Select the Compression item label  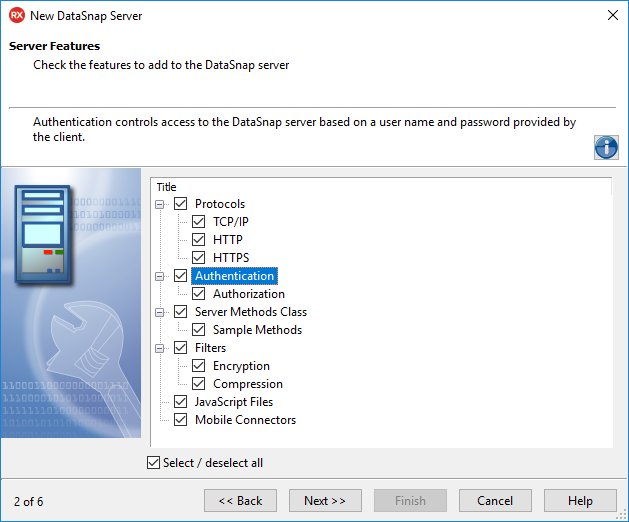(247, 384)
